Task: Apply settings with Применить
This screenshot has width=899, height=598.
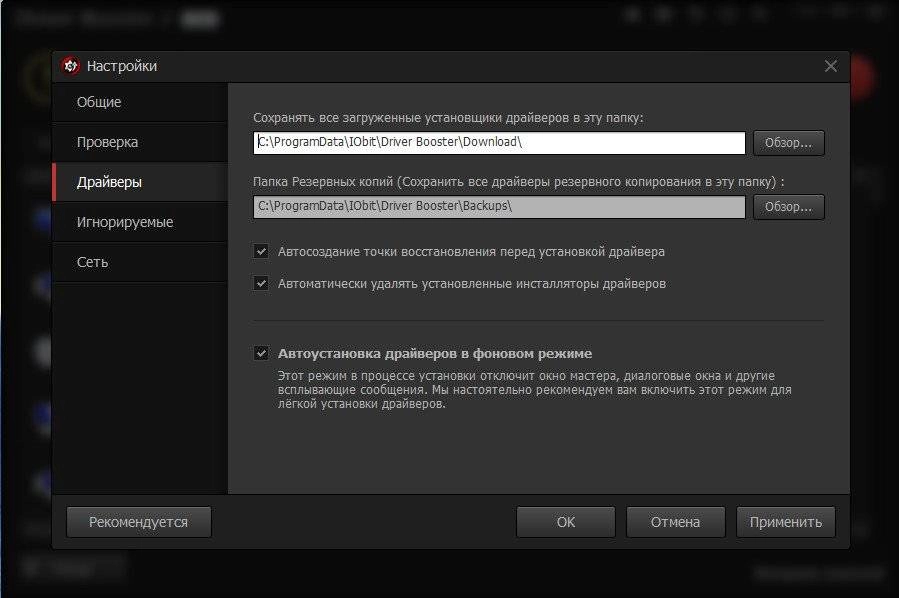Action: (785, 522)
